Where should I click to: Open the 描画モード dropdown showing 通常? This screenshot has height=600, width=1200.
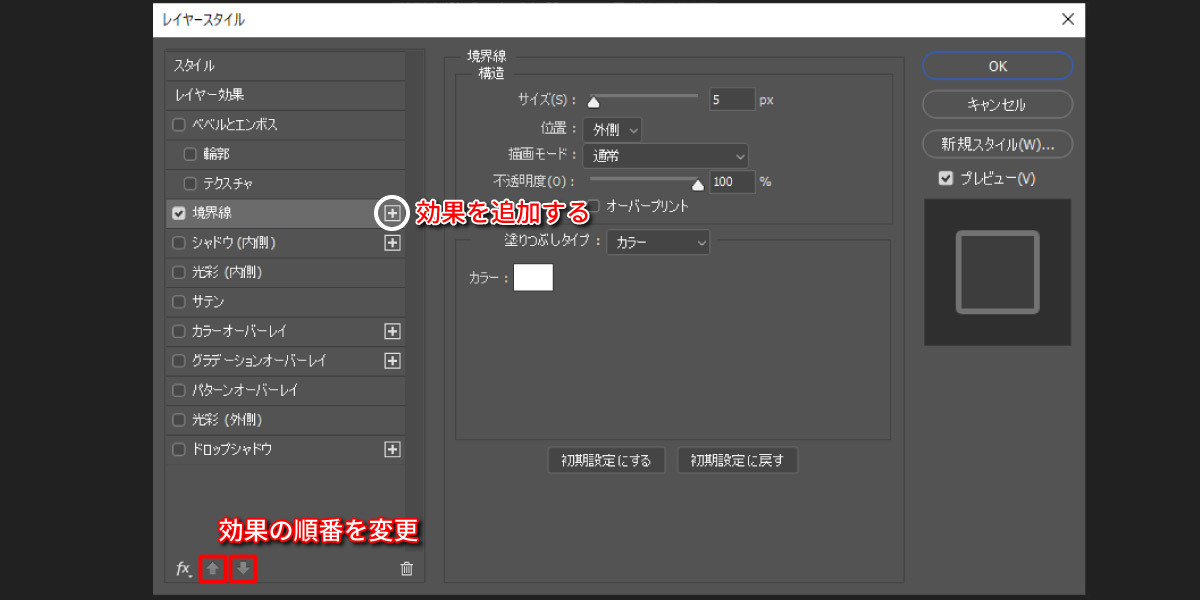[666, 156]
